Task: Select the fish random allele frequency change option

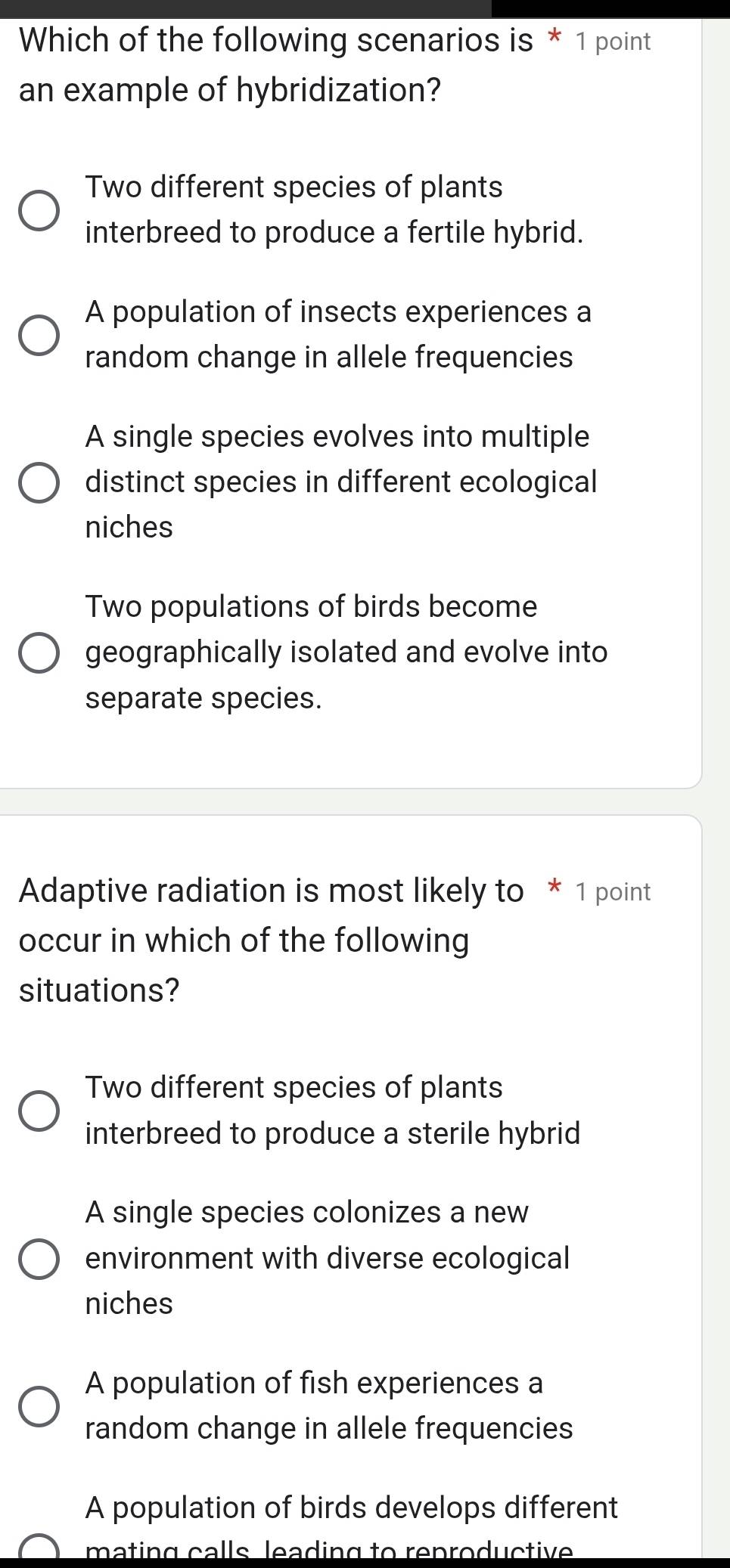Action: click(x=39, y=1405)
